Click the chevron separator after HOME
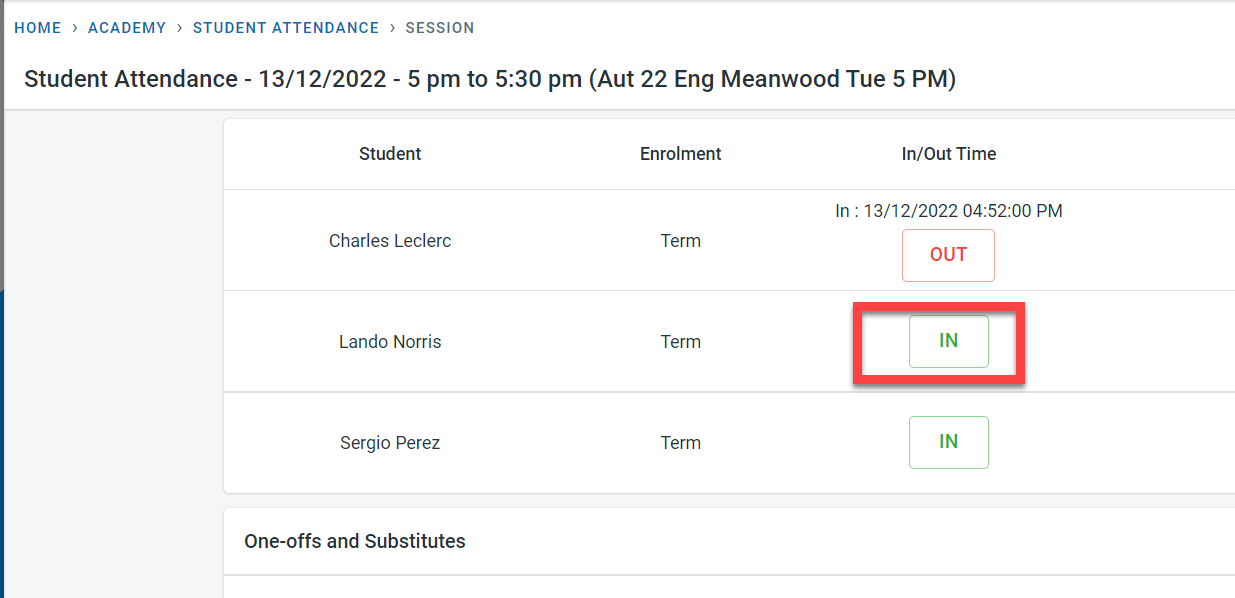This screenshot has height=598, width=1235. coord(75,28)
